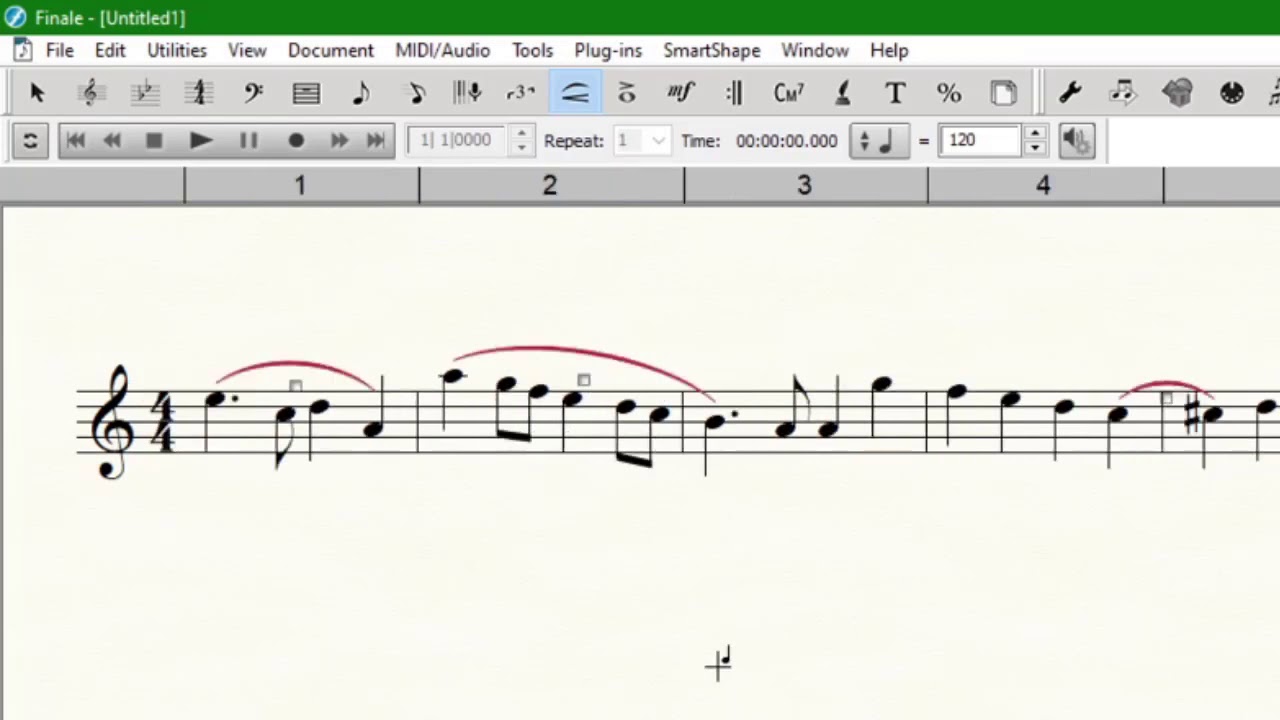The height and width of the screenshot is (720, 1280).
Task: Open the Document menu
Action: 331,50
